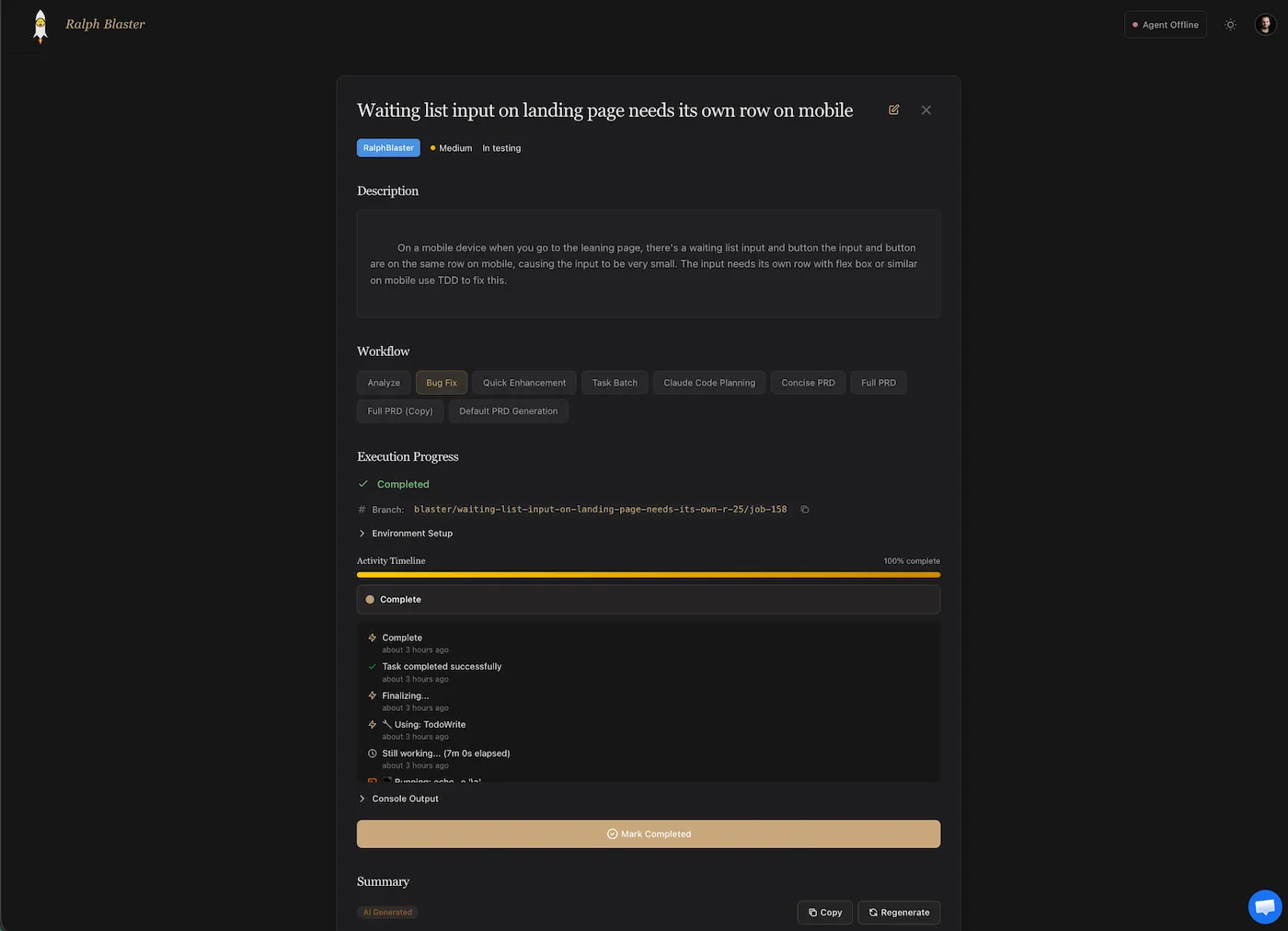Image resolution: width=1288 pixels, height=931 pixels.
Task: Select the Bug Fix workflow
Action: tap(442, 383)
